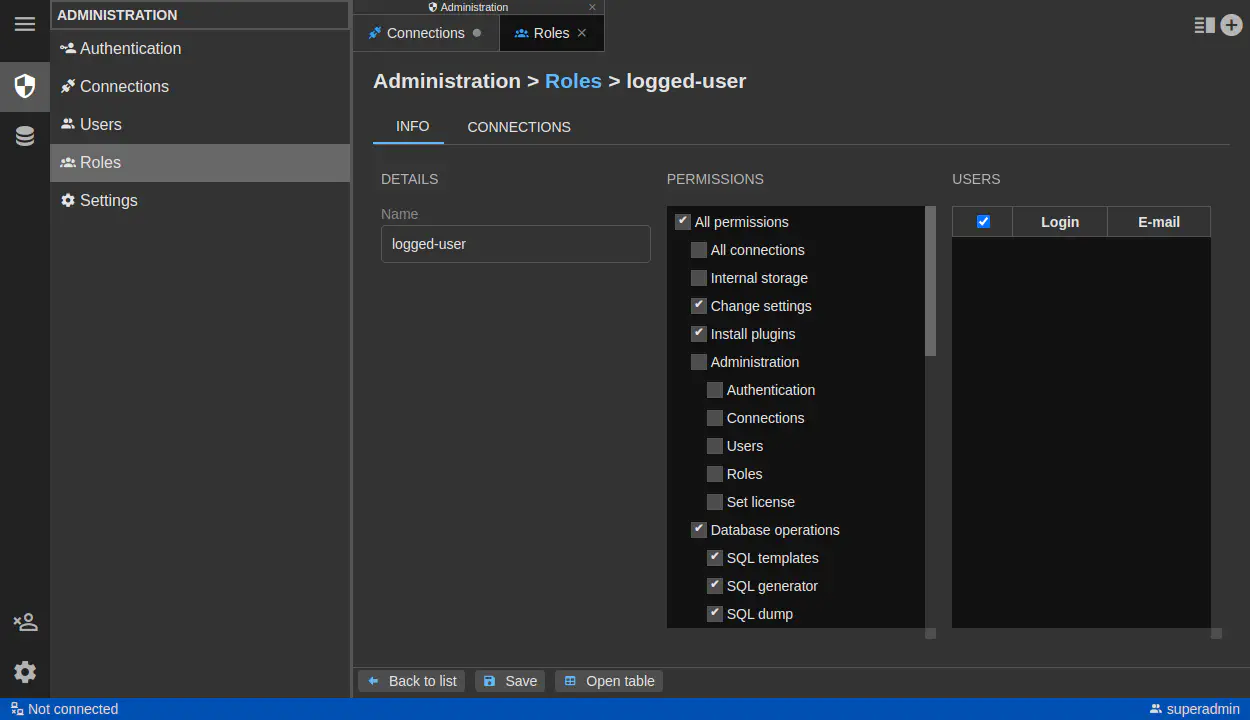Click the add new tab plus icon

[1231, 25]
